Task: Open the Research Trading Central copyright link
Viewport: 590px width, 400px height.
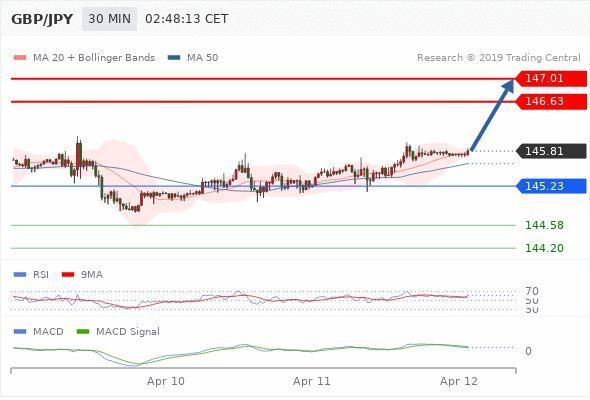Action: (499, 58)
